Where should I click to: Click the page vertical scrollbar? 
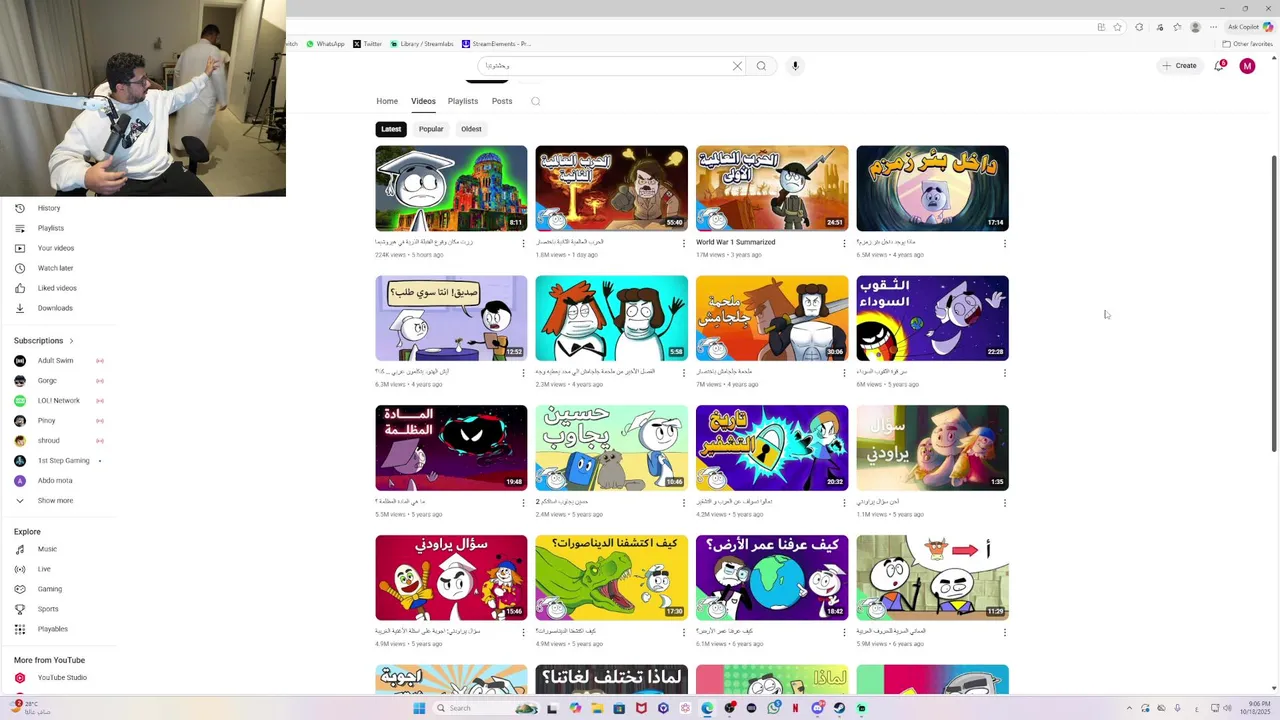(x=1274, y=302)
